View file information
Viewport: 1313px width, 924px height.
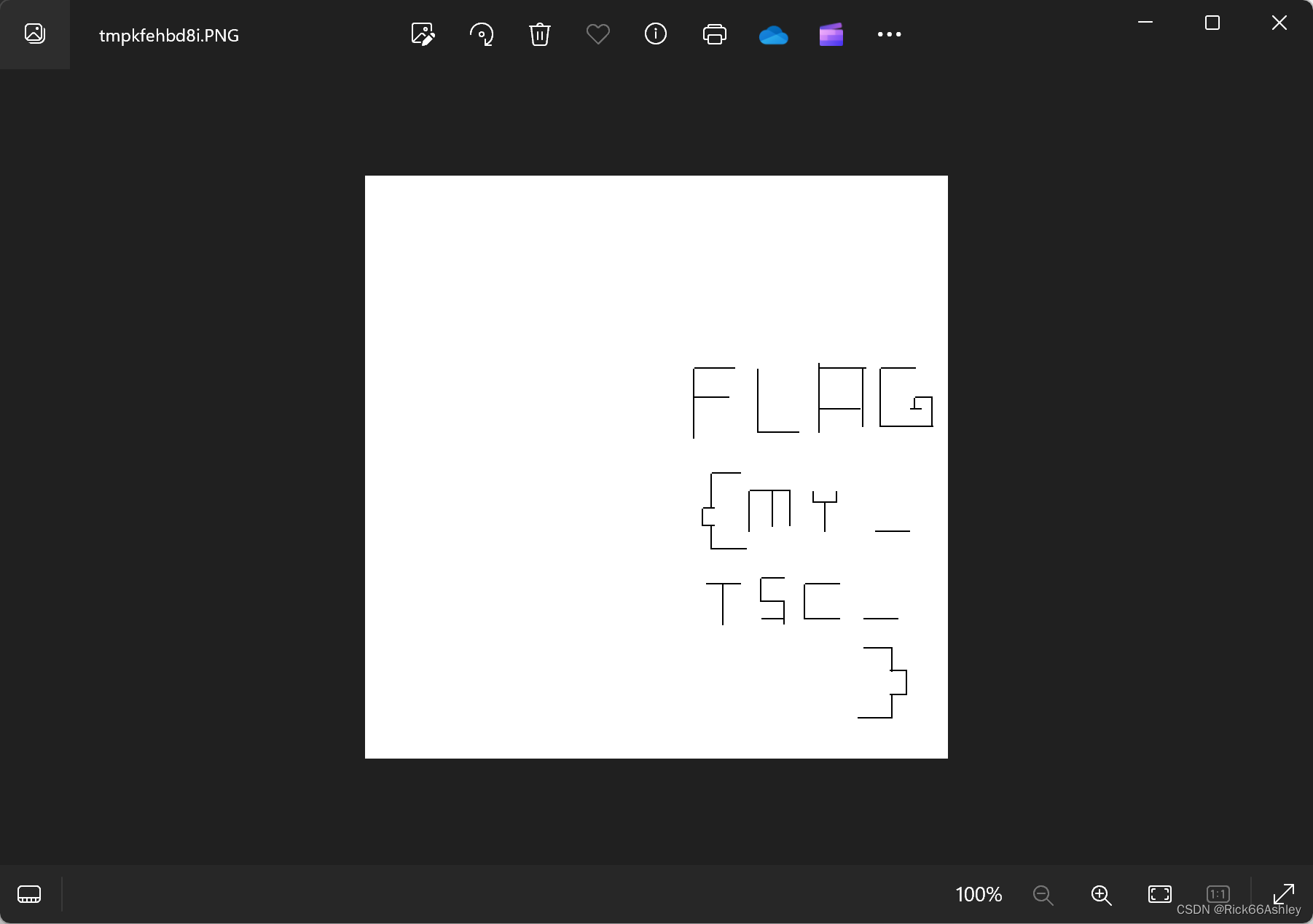[x=656, y=34]
